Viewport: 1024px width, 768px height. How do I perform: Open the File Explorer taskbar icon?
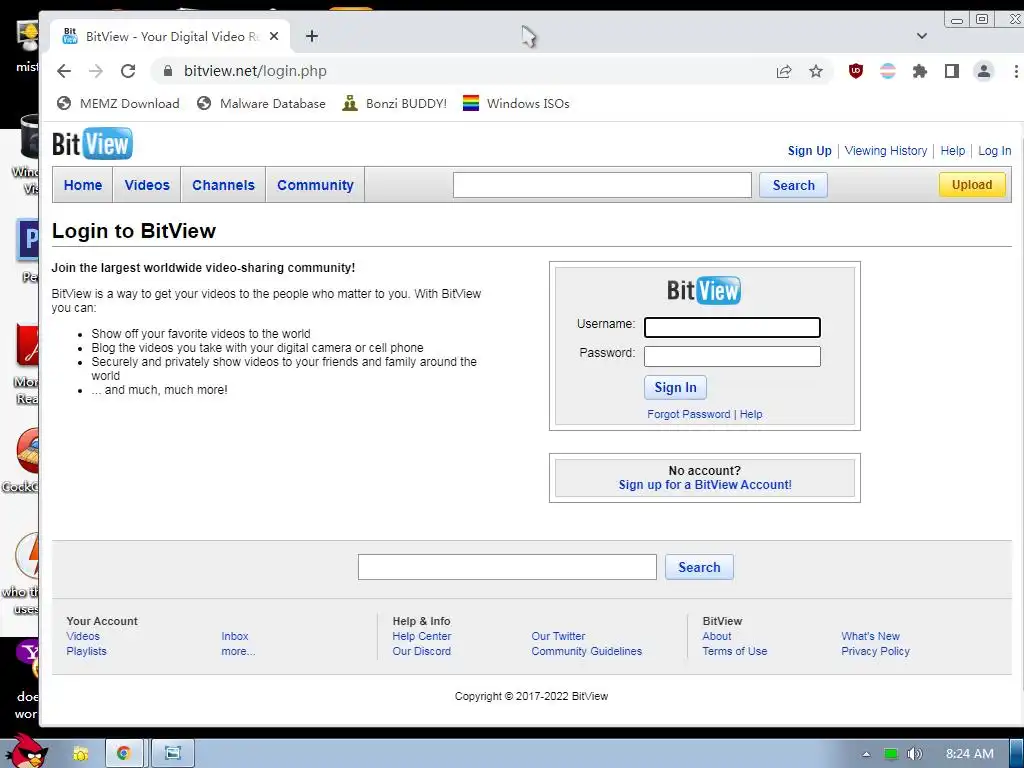80,754
